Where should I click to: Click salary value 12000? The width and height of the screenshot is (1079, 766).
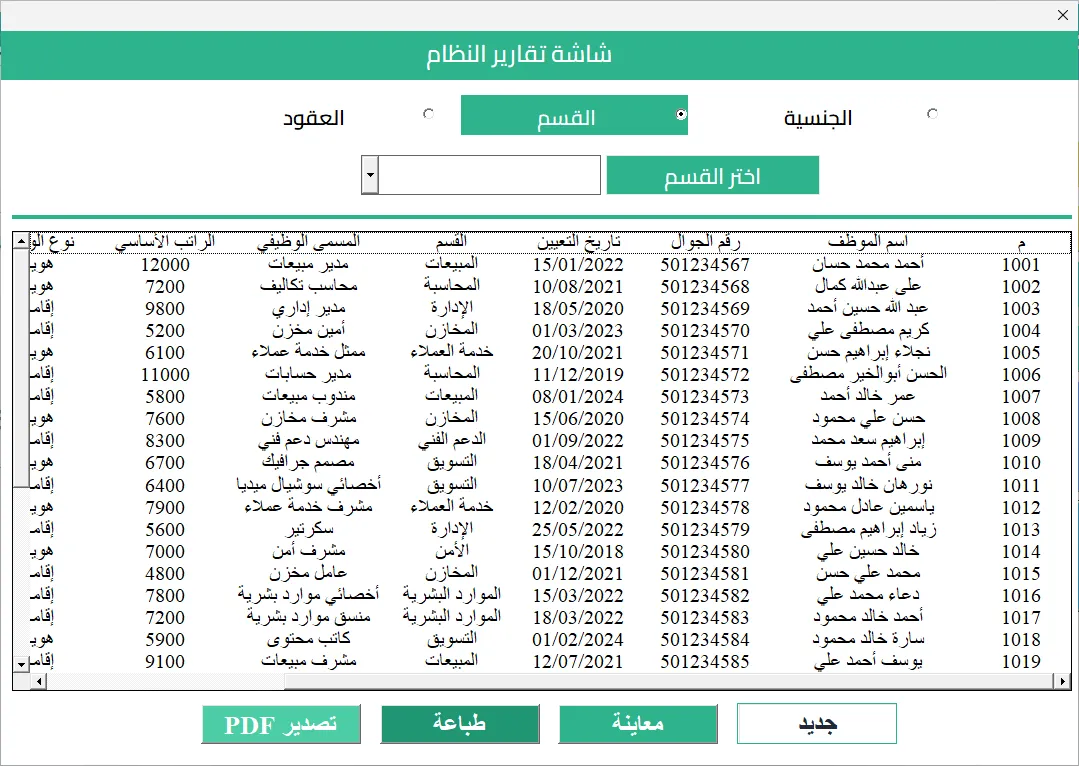click(165, 264)
